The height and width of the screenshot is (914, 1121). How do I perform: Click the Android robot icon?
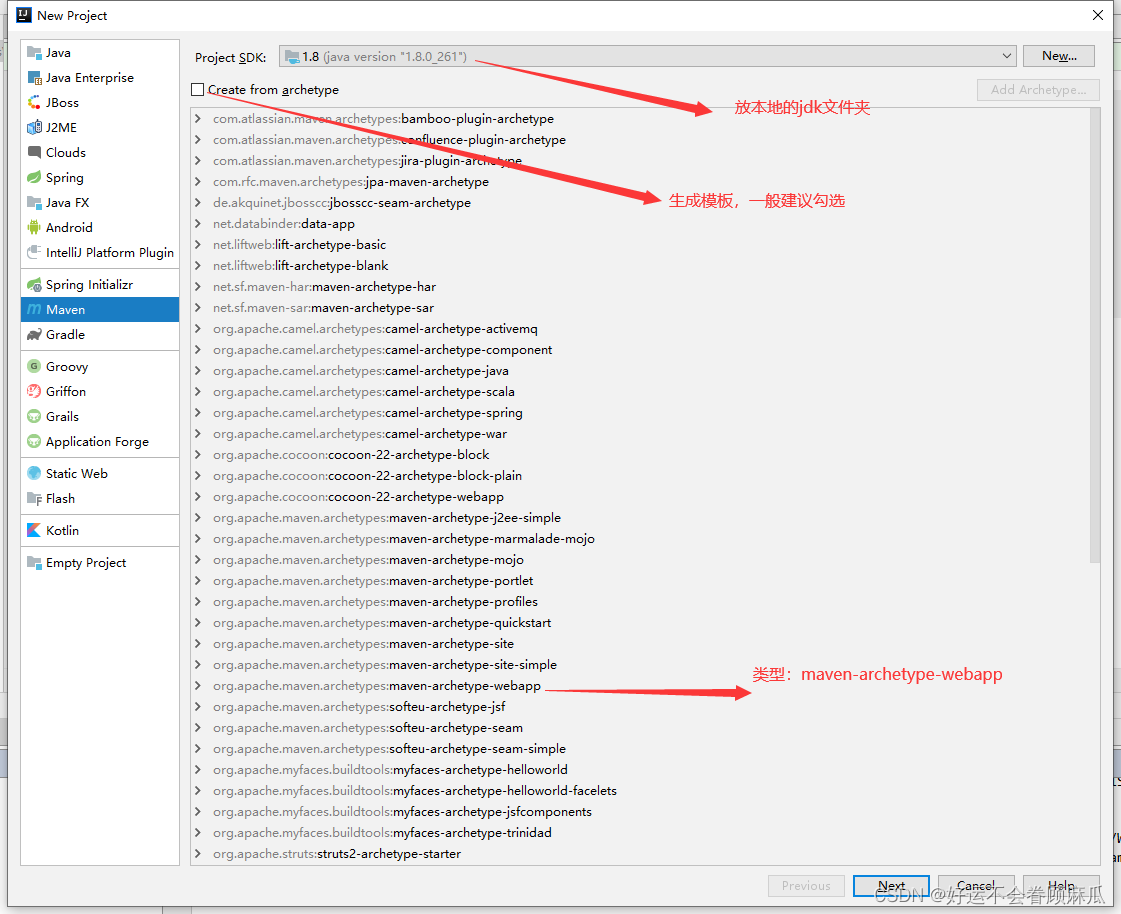point(34,227)
